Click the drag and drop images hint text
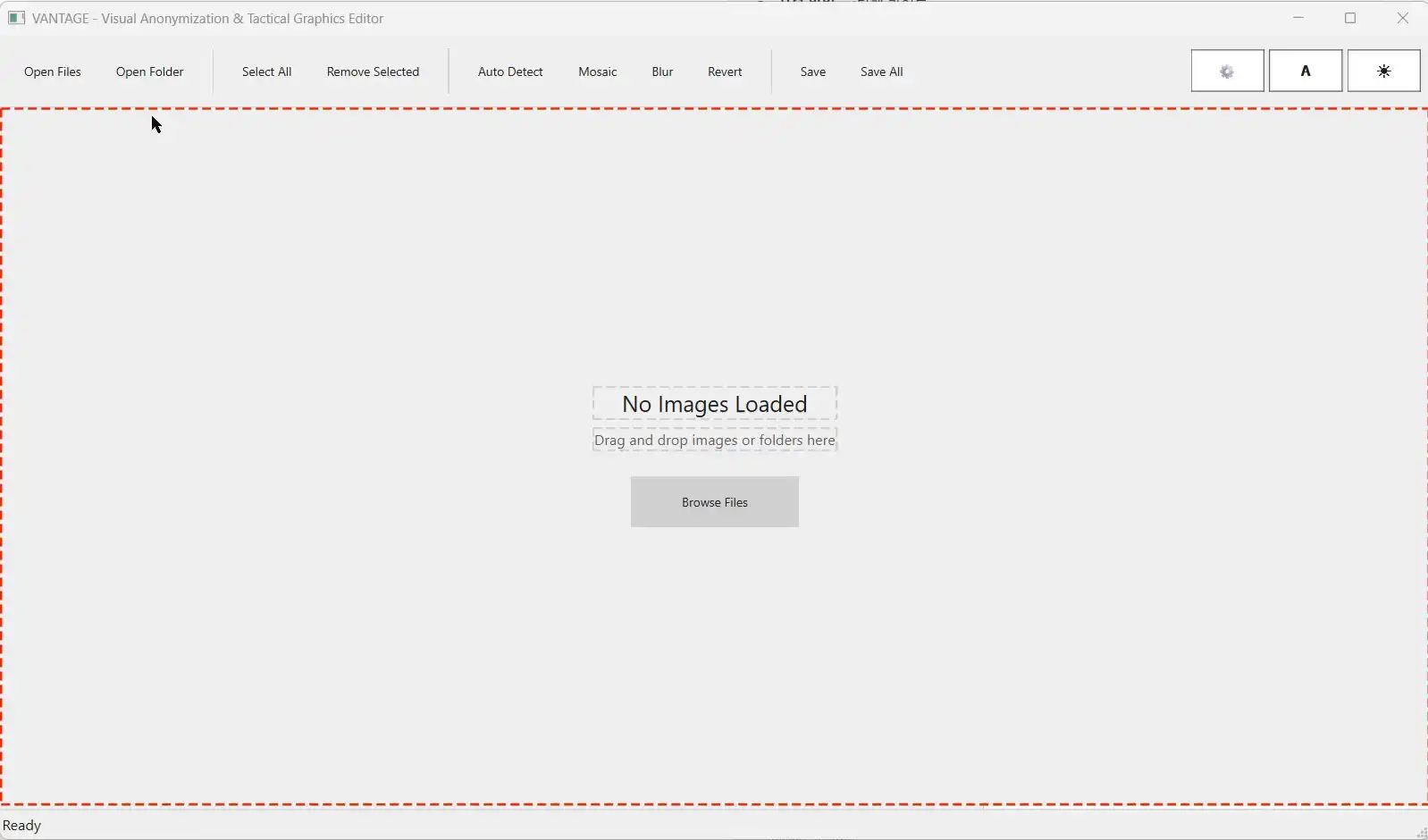The image size is (1428, 840). pos(715,441)
